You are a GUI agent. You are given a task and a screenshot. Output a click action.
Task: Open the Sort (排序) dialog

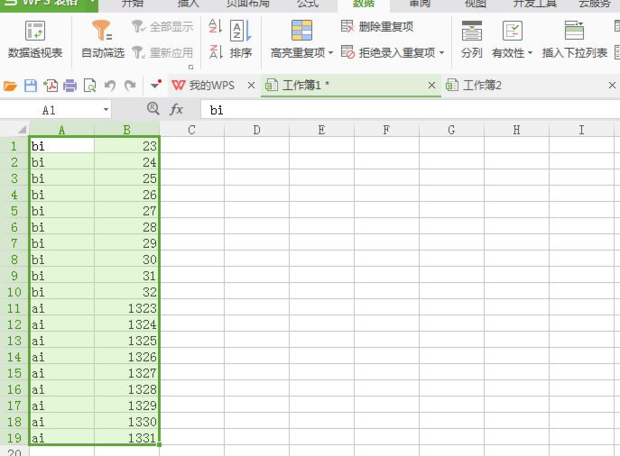click(240, 40)
